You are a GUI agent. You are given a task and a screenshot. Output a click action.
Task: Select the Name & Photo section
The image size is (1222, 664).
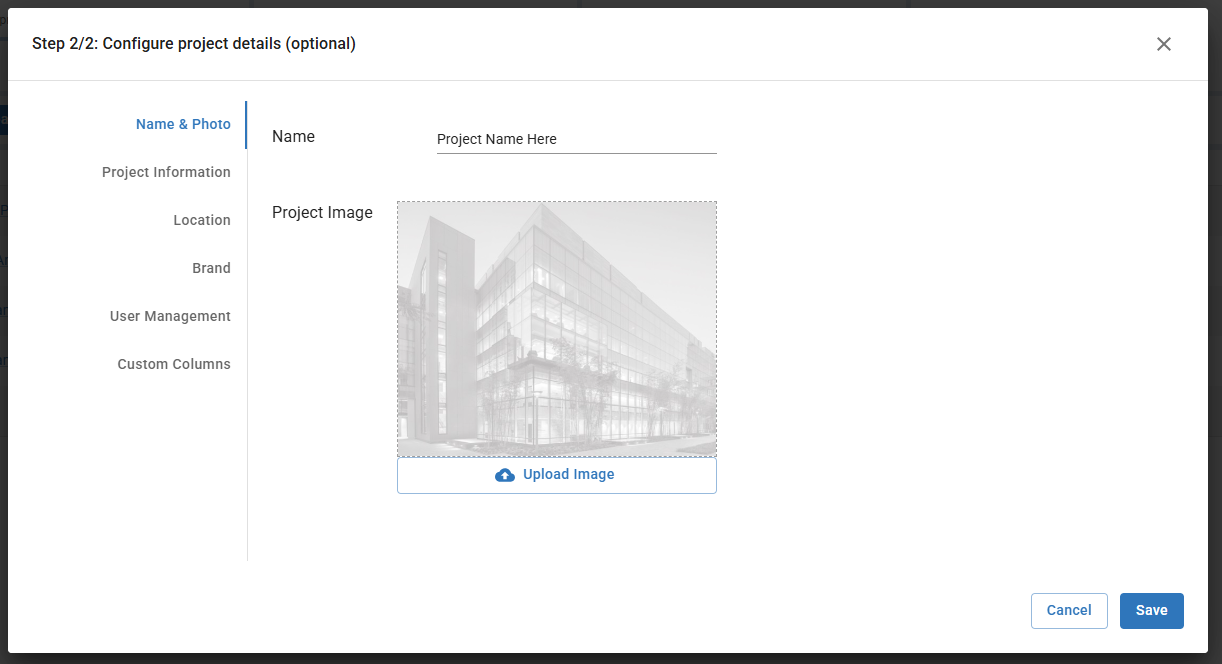pos(183,124)
